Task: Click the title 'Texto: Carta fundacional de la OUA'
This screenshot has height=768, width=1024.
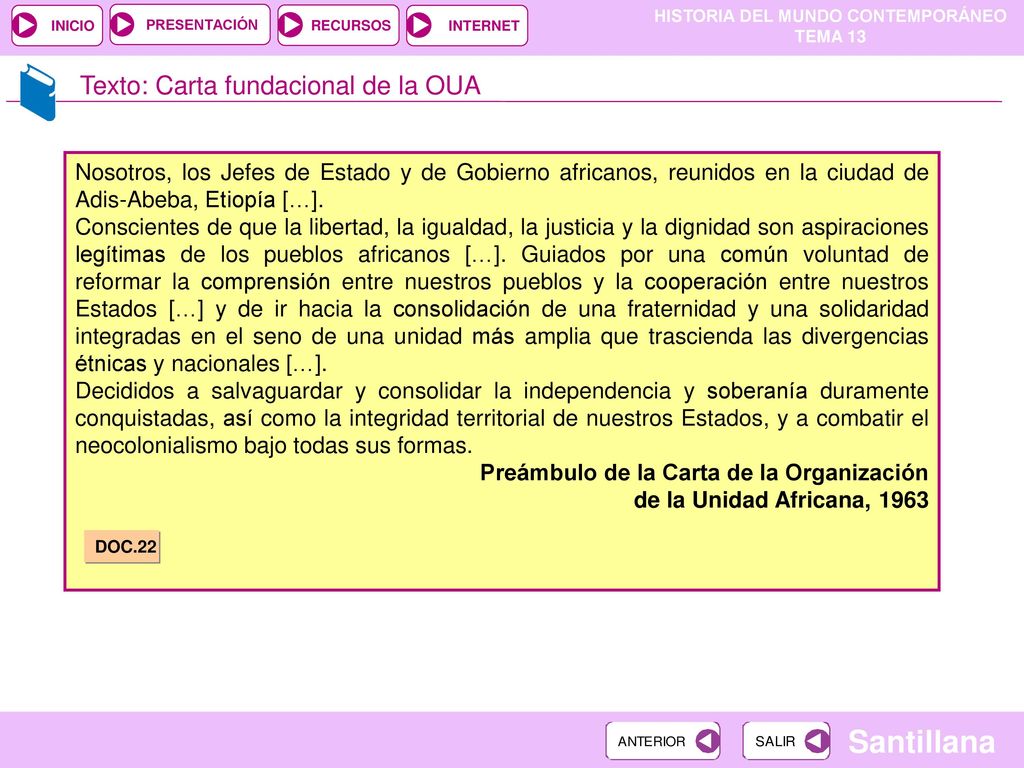Action: [x=280, y=86]
